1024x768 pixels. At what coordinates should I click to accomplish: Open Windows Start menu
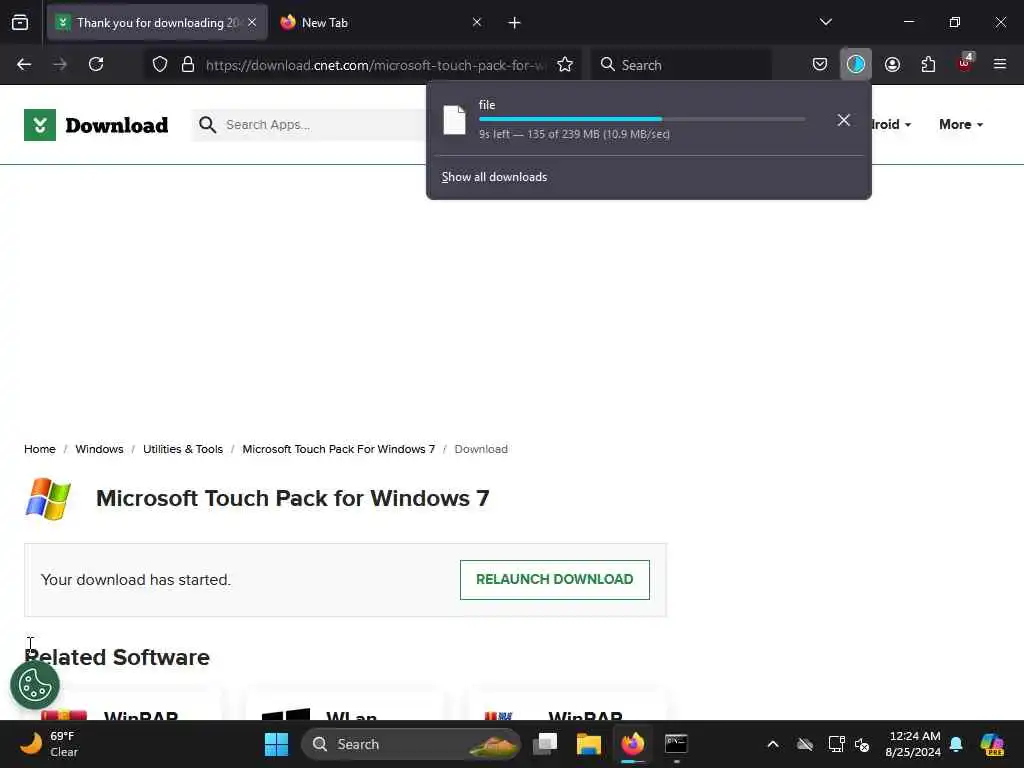coord(276,744)
